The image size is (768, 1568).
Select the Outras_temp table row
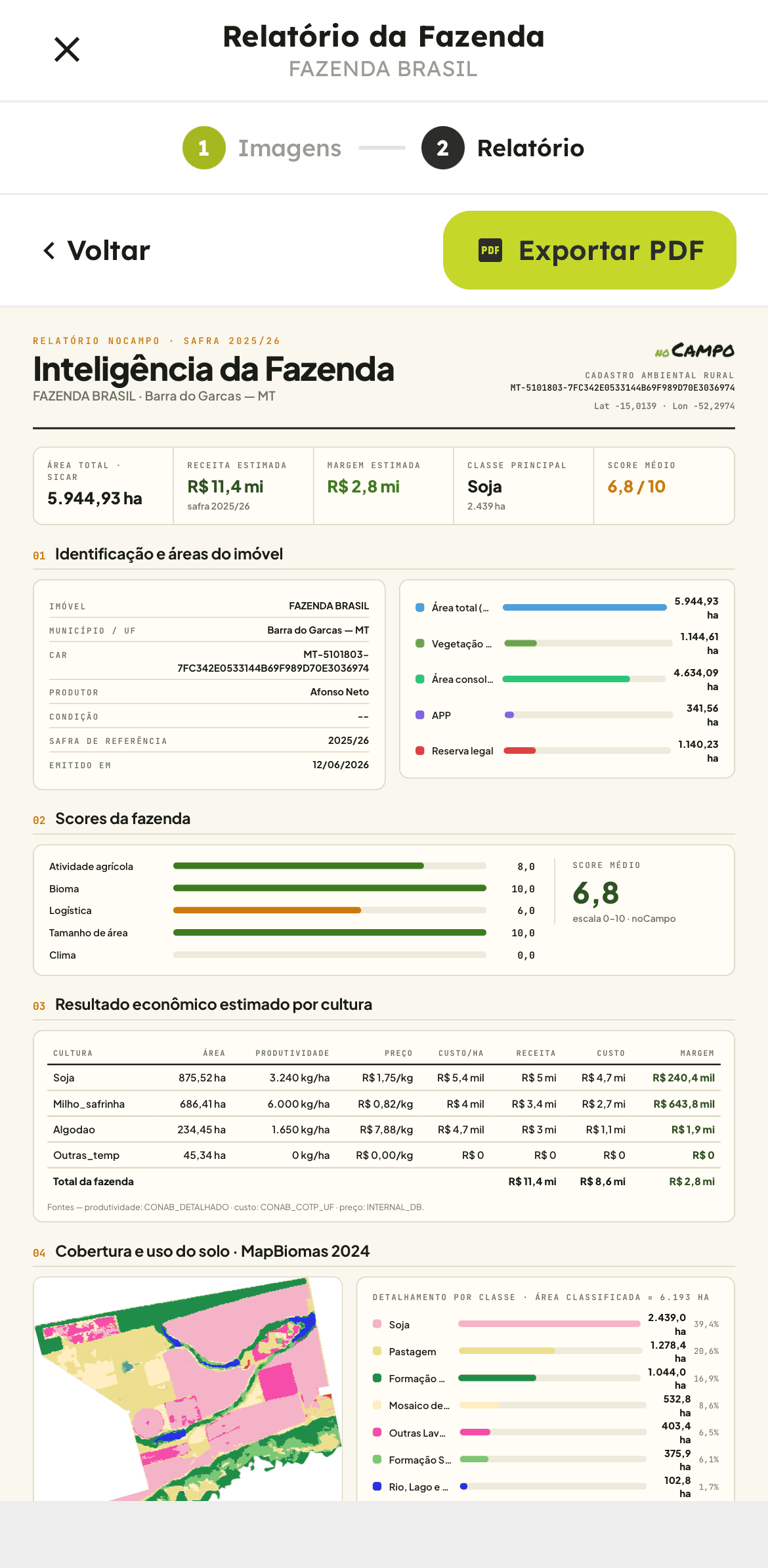coord(384,1155)
